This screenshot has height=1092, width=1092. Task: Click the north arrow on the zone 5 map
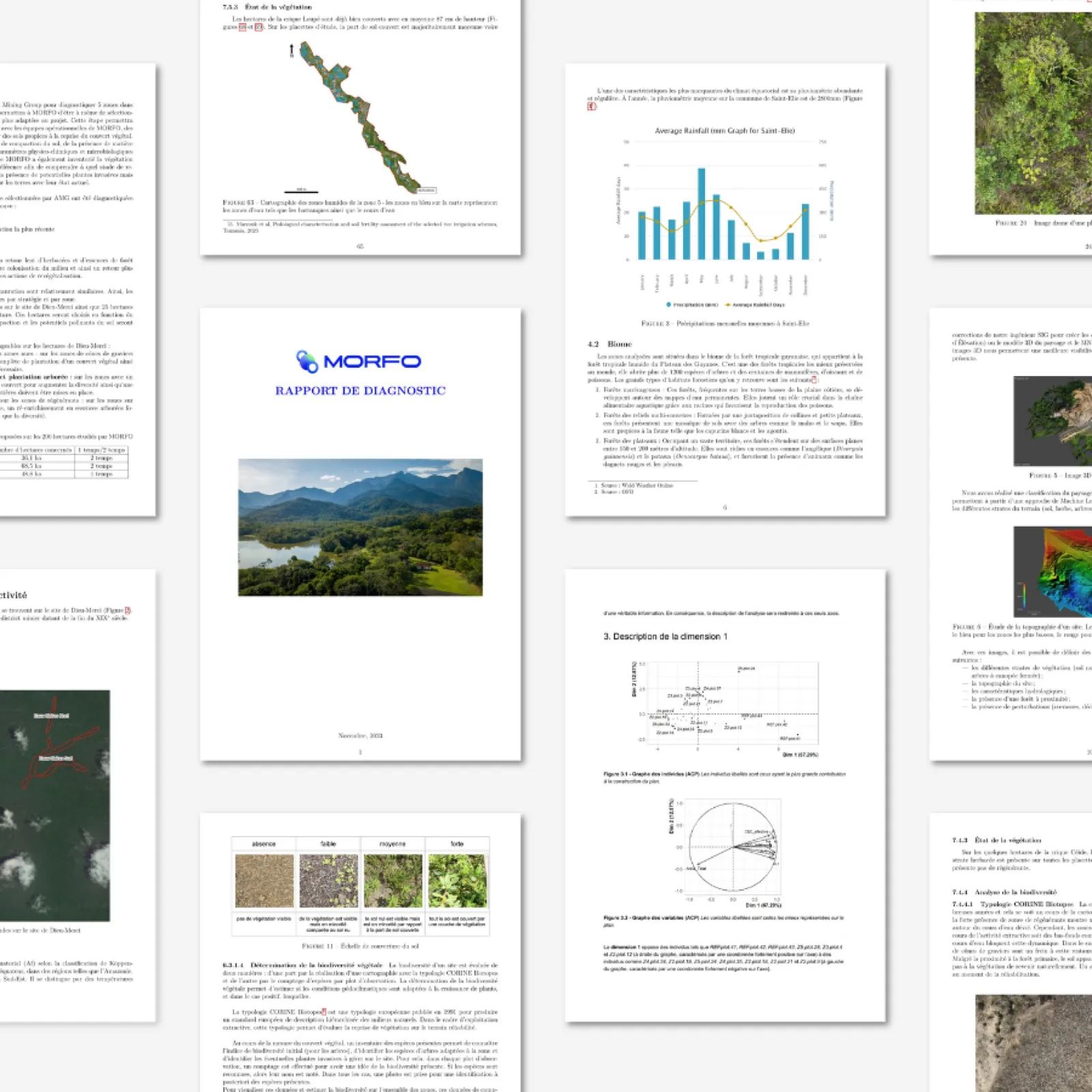click(292, 50)
